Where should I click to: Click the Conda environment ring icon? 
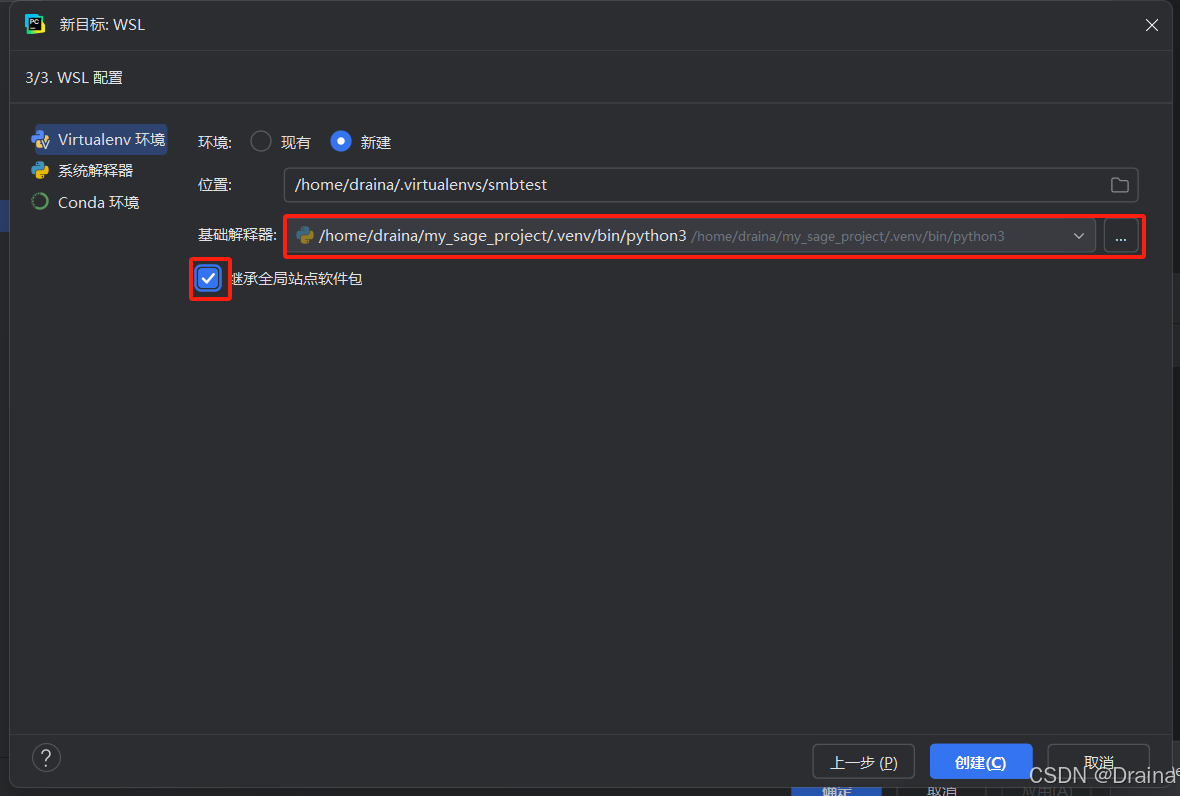point(40,202)
